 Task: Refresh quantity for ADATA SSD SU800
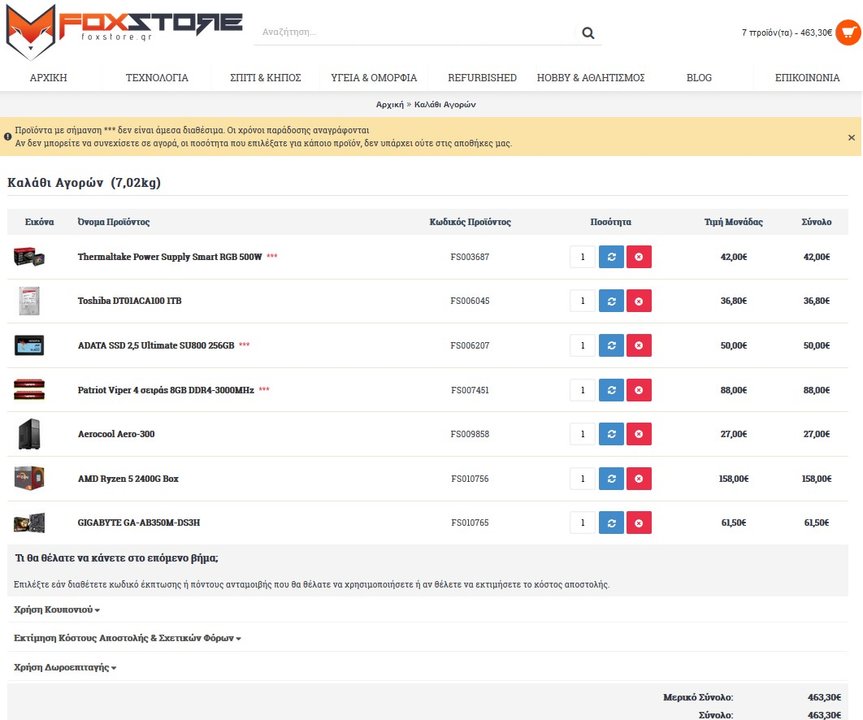coord(611,346)
